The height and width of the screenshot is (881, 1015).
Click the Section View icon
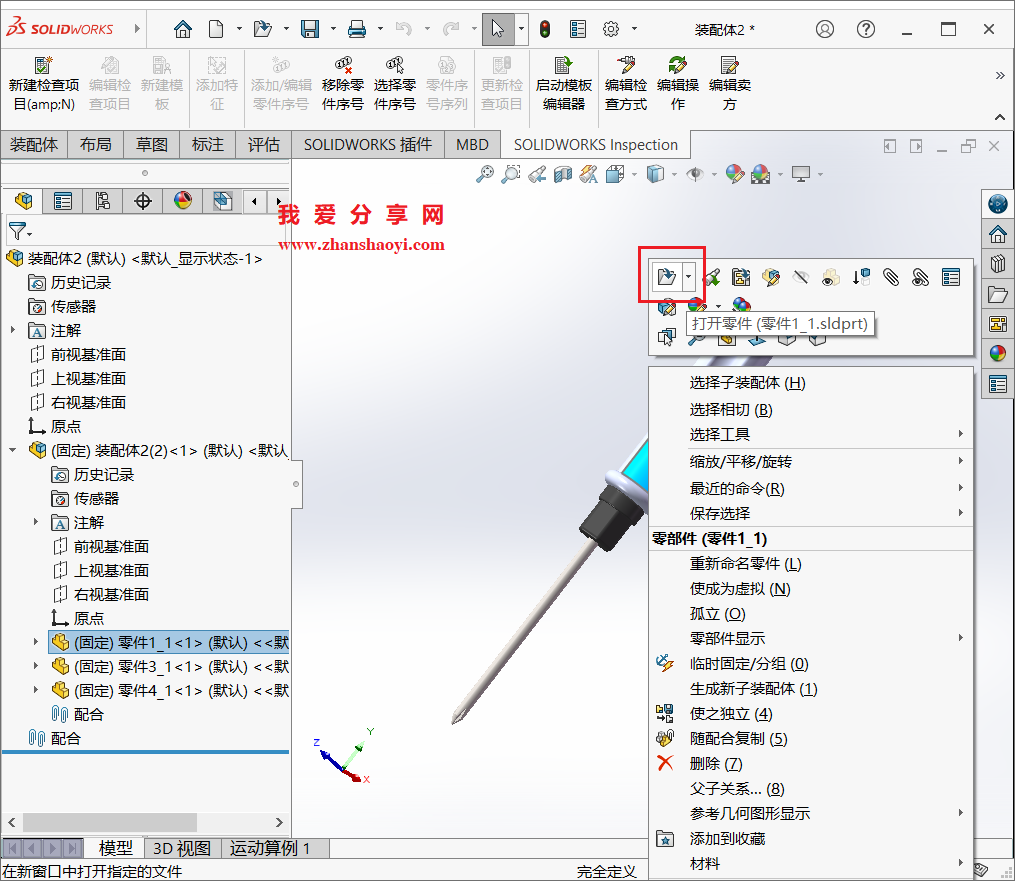pos(563,173)
